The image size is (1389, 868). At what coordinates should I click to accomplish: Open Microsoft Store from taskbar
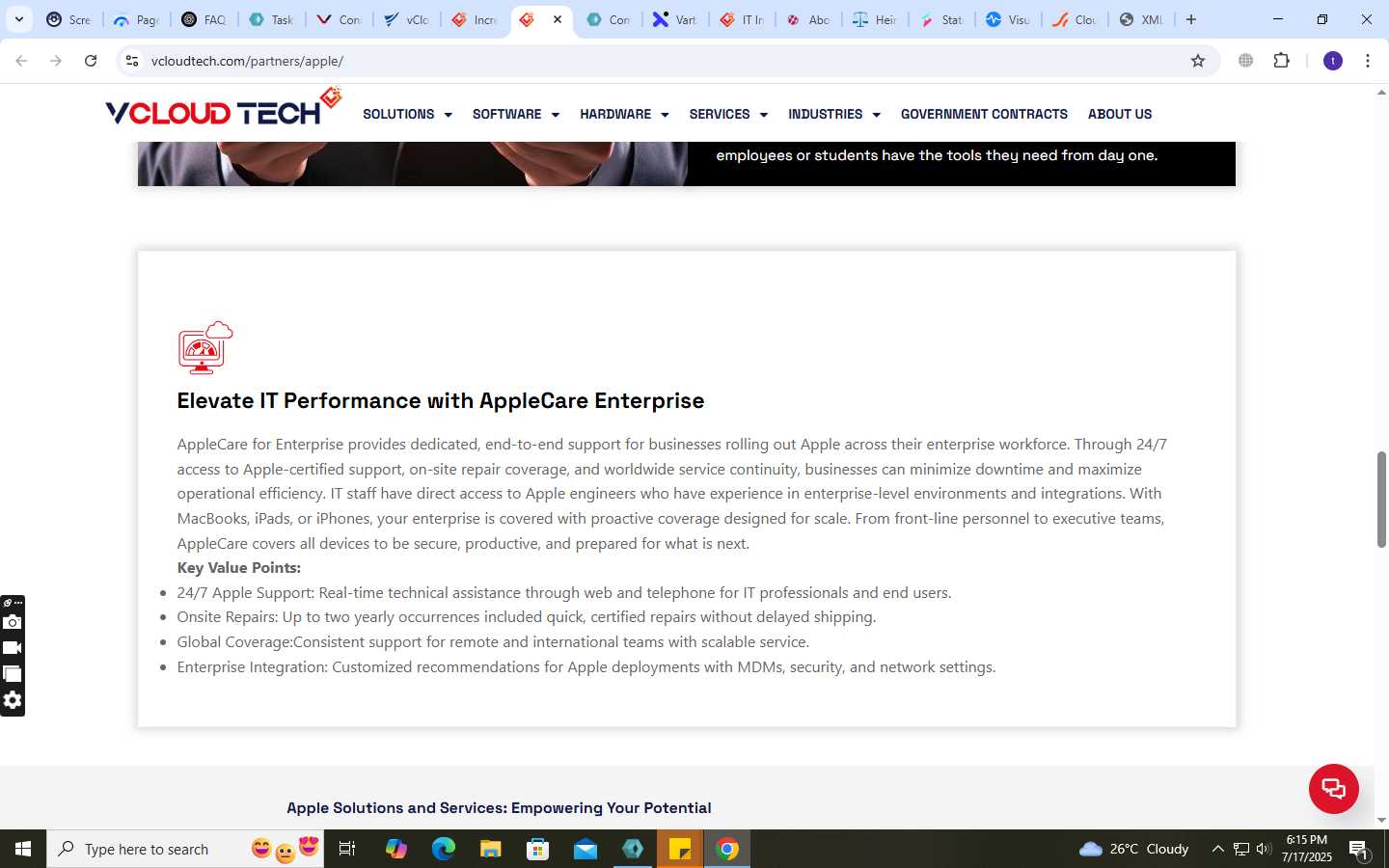point(538,849)
